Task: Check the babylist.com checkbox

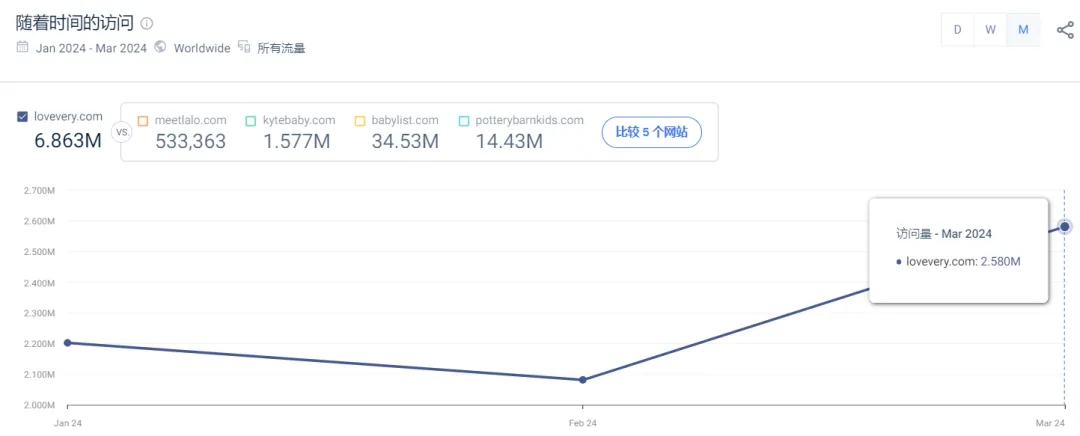Action: [x=360, y=121]
